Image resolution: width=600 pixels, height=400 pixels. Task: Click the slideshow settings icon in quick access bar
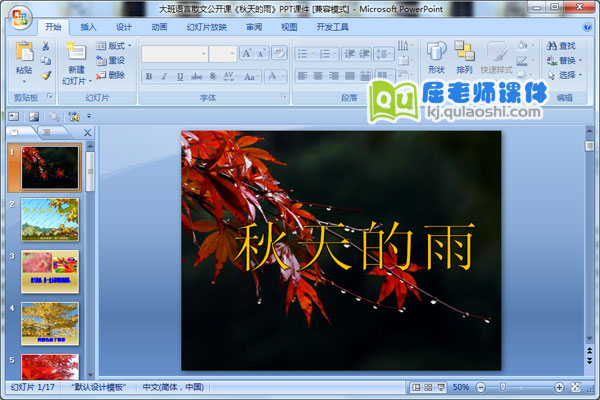pos(74,116)
